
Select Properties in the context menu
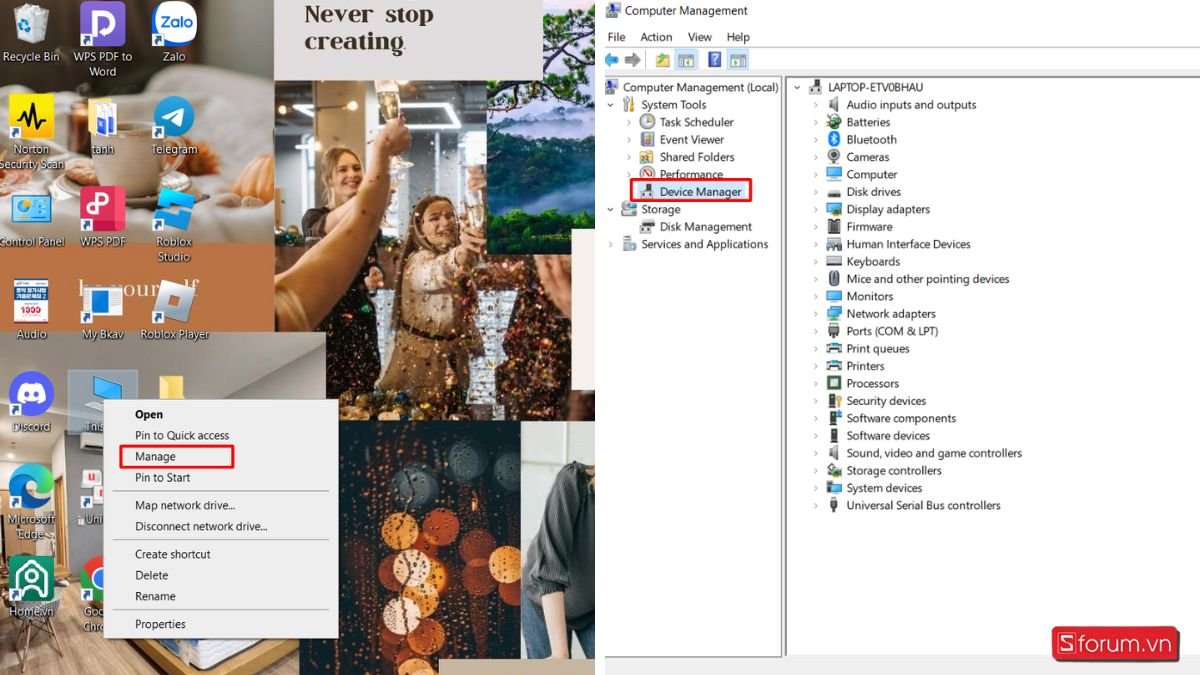[x=160, y=623]
